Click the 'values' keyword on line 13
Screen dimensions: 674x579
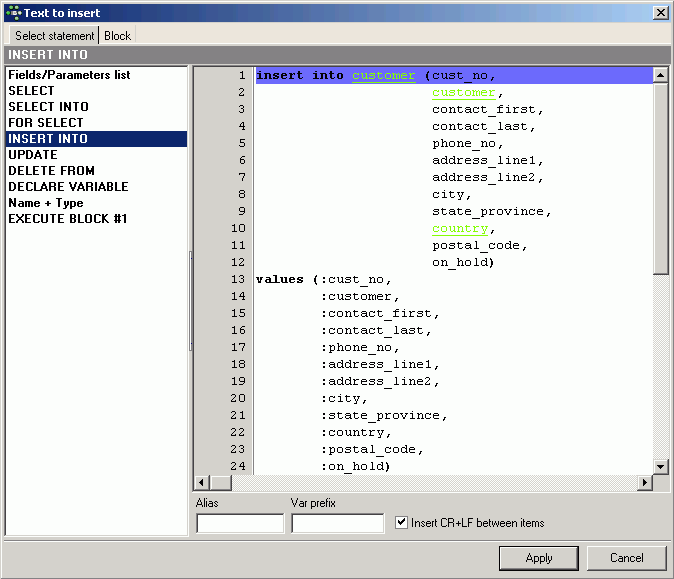point(280,279)
